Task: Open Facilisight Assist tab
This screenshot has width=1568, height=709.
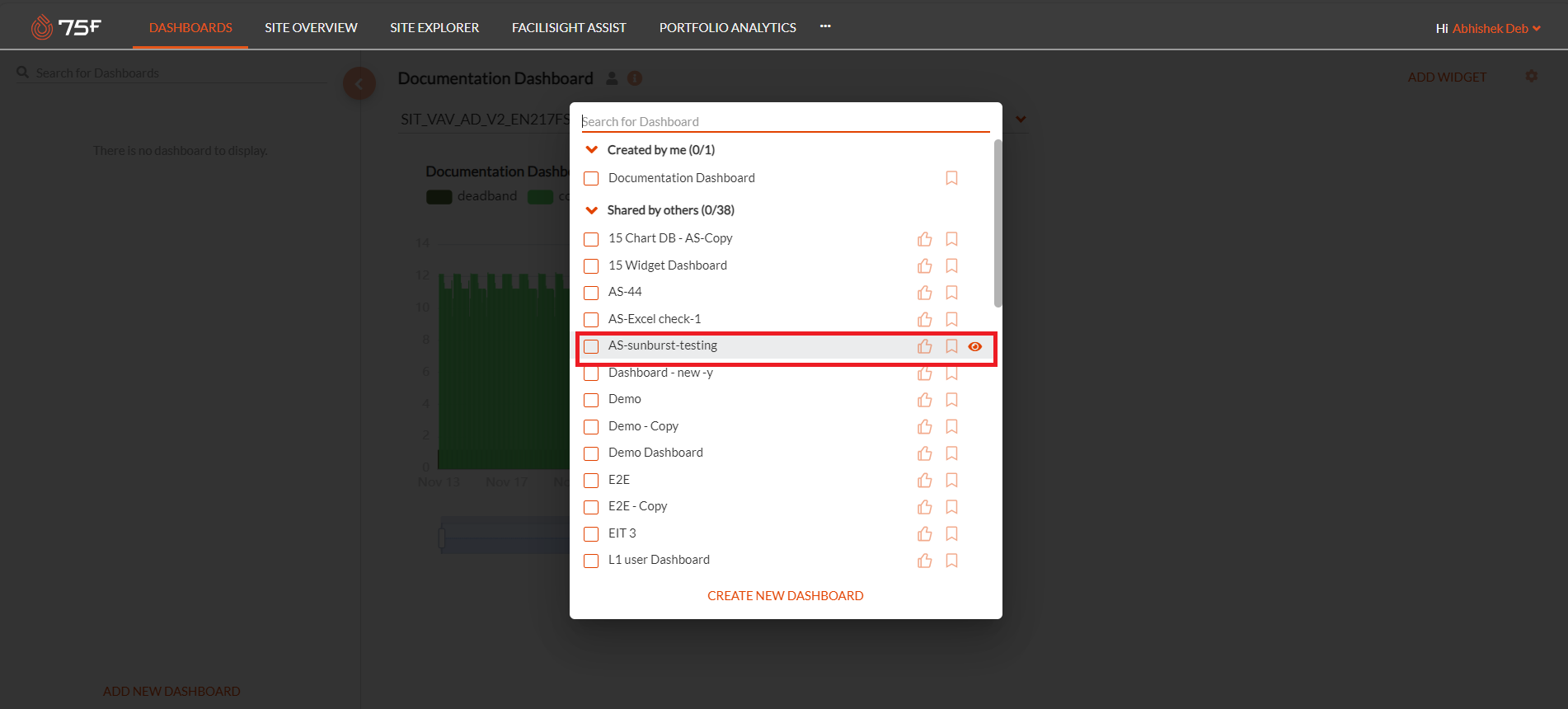Action: pos(569,27)
